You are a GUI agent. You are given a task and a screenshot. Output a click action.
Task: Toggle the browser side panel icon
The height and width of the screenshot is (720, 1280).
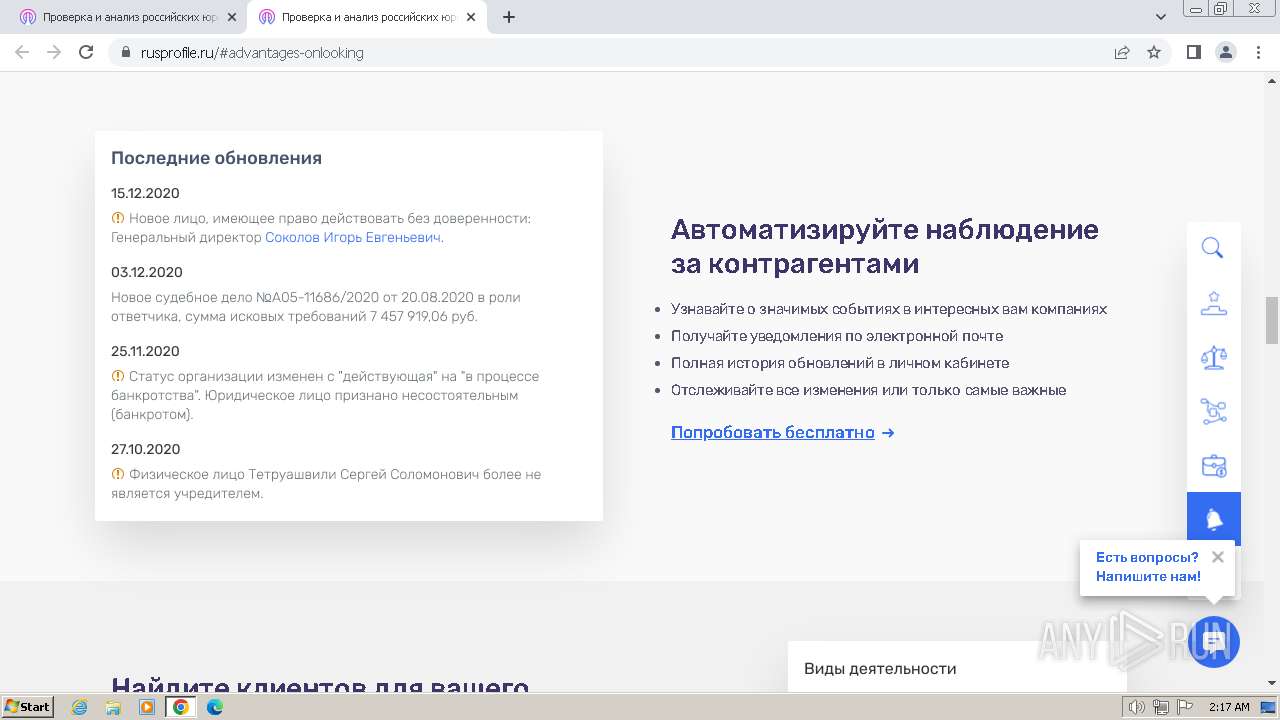click(x=1193, y=53)
